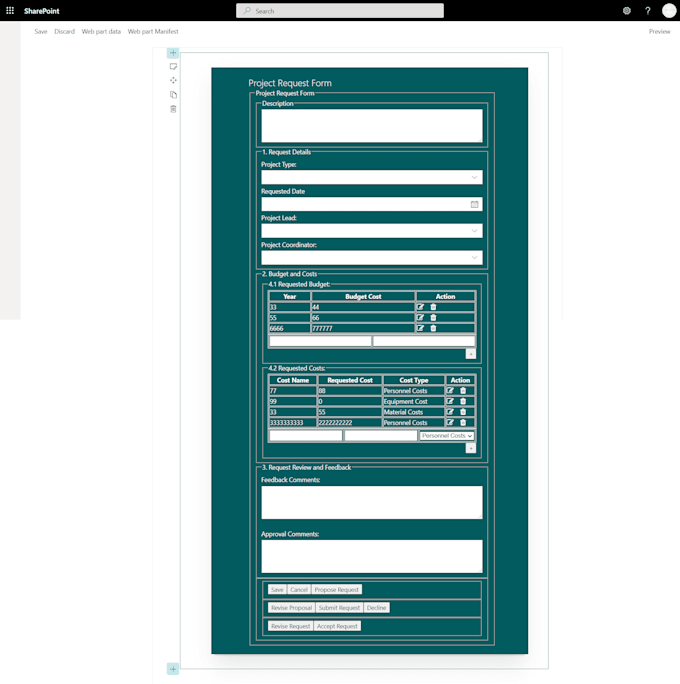Image resolution: width=680 pixels, height=684 pixels.
Task: Click the Submit Request button
Action: (339, 608)
